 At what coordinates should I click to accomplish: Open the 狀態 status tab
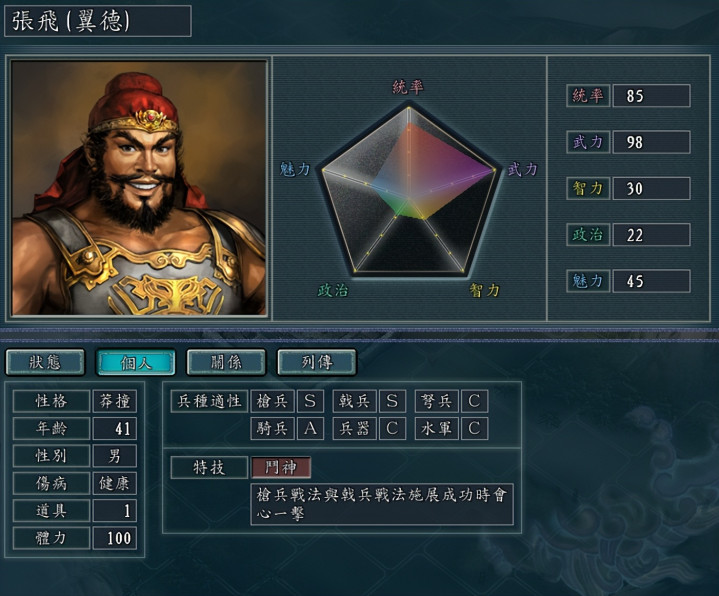(x=45, y=362)
